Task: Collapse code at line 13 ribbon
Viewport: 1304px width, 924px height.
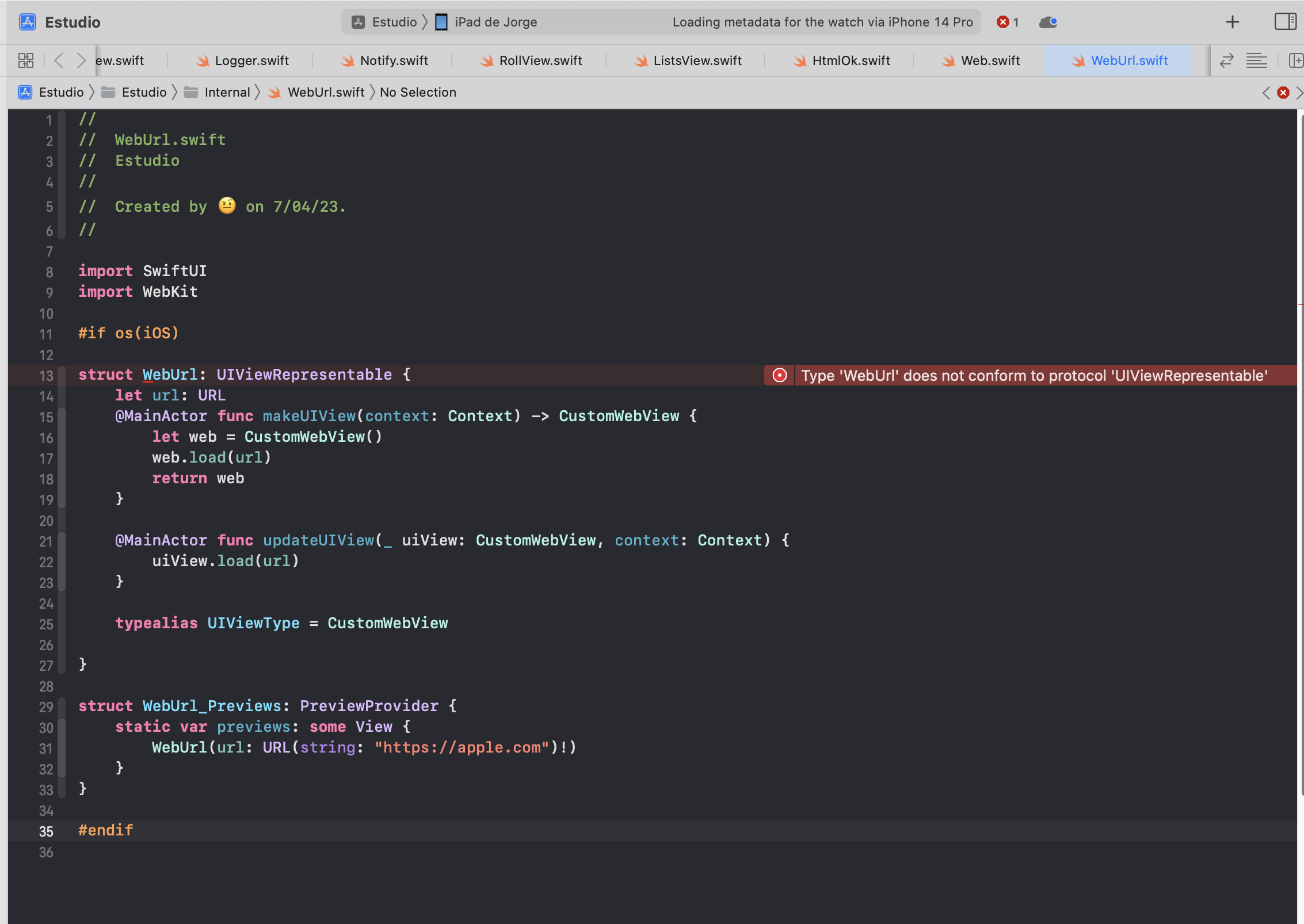Action: 62,375
